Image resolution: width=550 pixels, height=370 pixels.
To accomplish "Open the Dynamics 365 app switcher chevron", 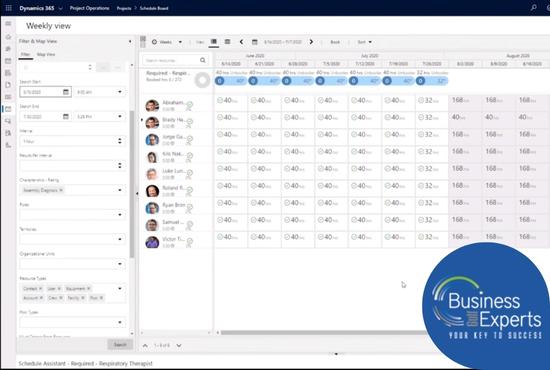I will 61,8.
